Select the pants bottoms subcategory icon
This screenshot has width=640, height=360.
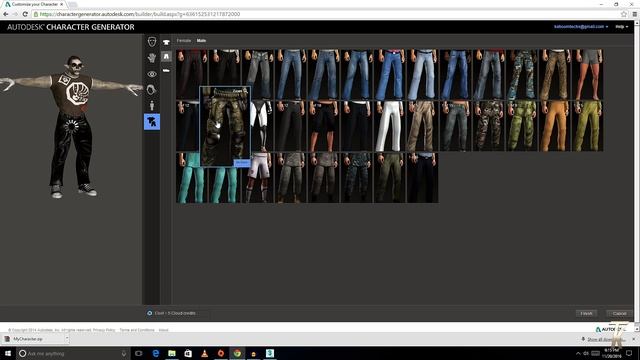tap(166, 56)
